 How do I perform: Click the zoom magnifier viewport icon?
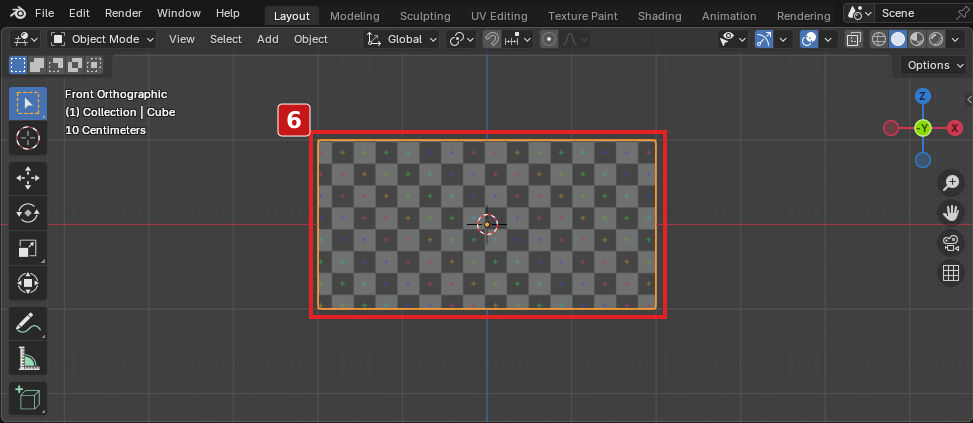click(x=951, y=183)
